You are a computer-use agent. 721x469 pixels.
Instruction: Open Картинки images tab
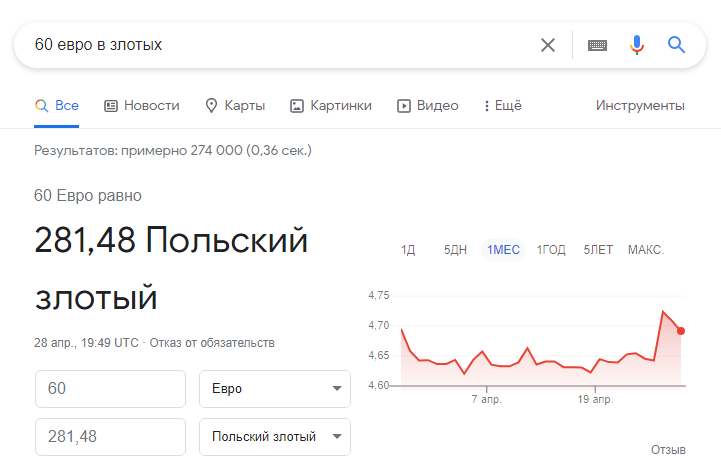click(x=331, y=106)
